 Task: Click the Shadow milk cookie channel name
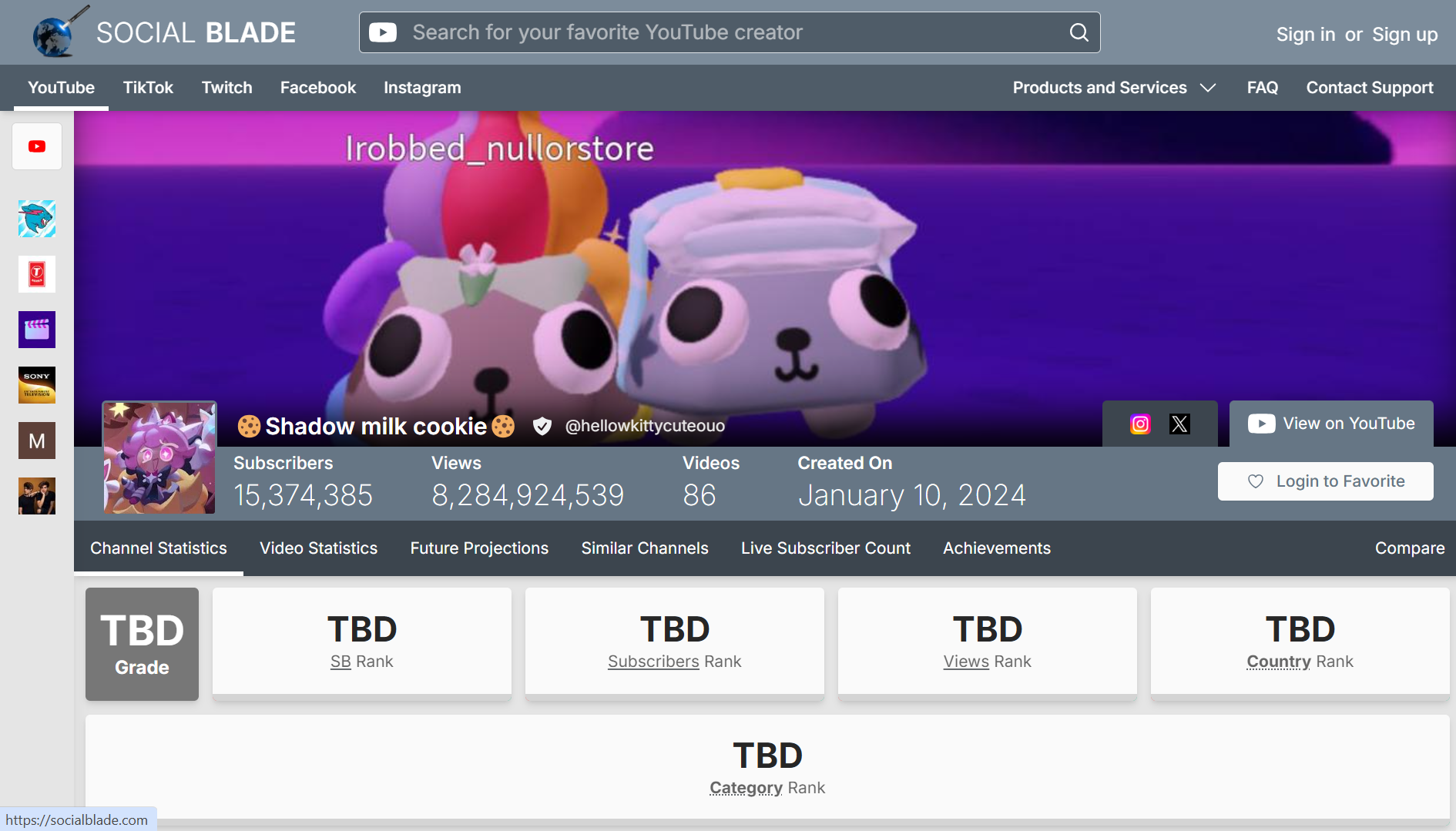tap(376, 426)
